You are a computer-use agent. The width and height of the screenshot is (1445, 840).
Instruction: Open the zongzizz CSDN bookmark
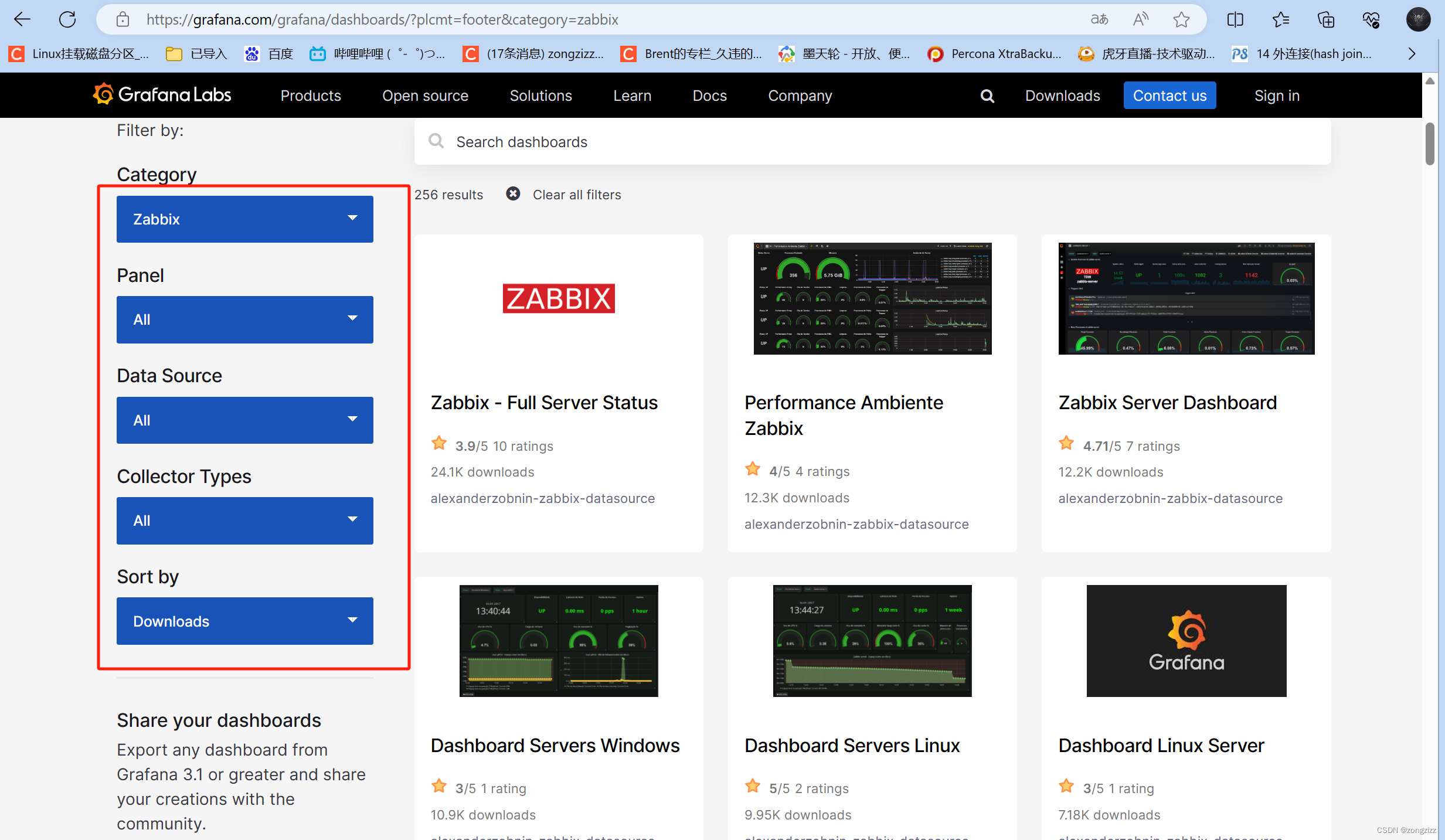(533, 54)
